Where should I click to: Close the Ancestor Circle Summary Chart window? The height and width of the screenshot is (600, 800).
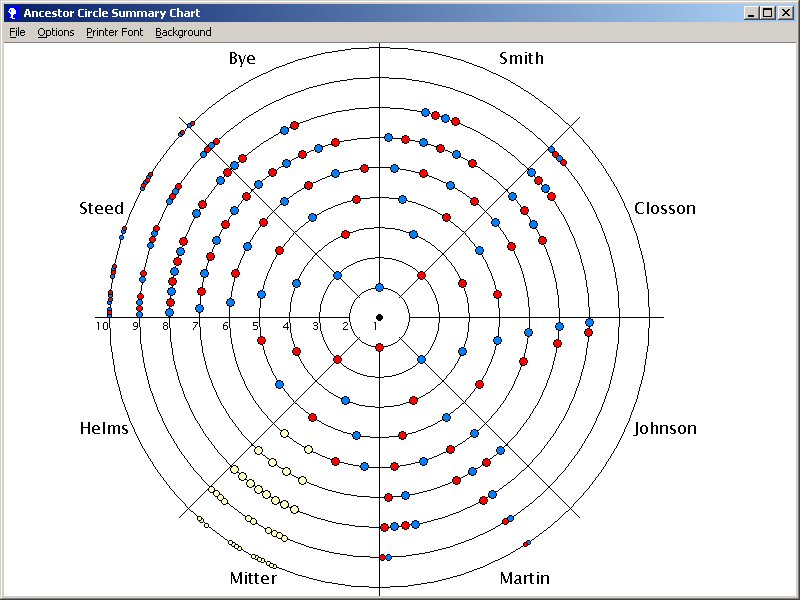pos(786,13)
